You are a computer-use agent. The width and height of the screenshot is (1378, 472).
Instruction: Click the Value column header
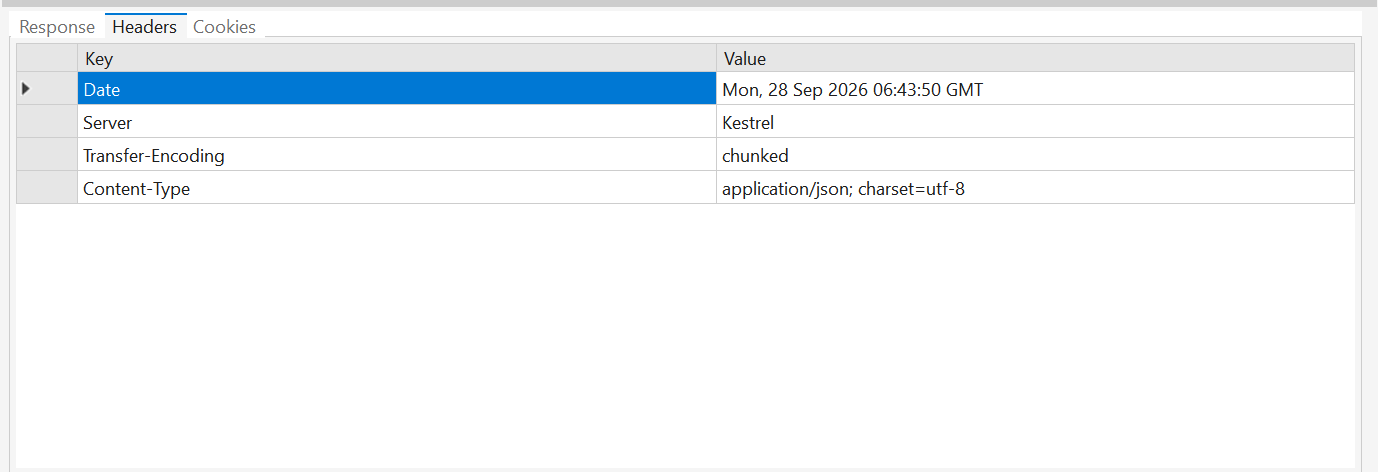pos(1035,59)
